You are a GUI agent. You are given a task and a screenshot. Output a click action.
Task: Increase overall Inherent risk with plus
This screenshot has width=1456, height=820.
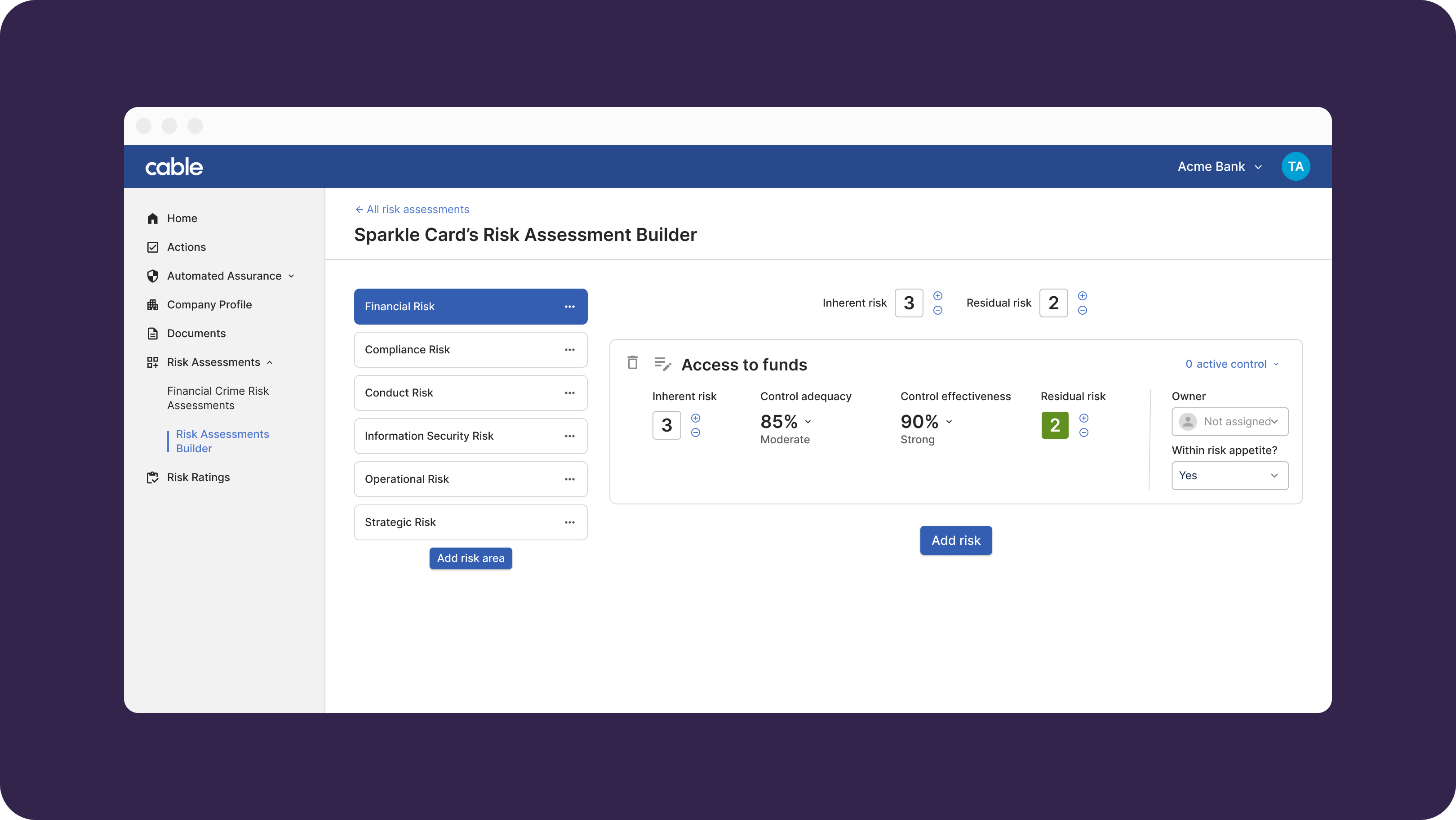938,296
